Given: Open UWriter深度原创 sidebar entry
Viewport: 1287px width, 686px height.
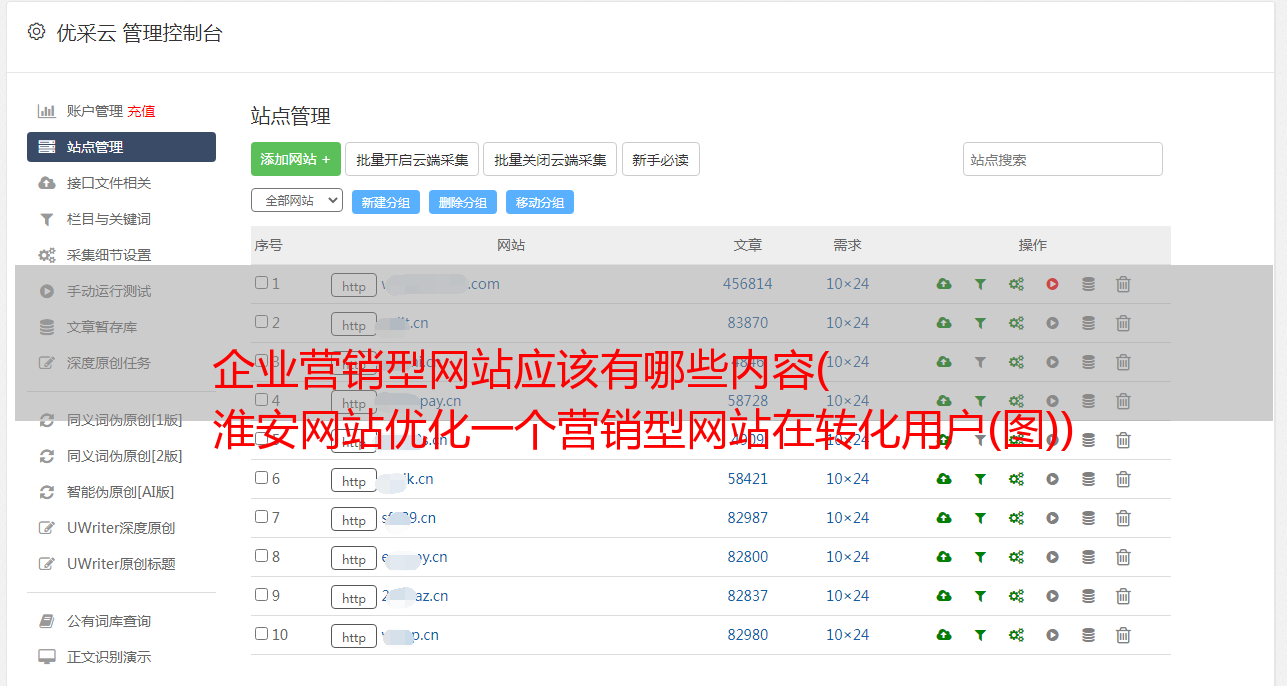Looking at the screenshot, I should pyautogui.click(x=121, y=528).
